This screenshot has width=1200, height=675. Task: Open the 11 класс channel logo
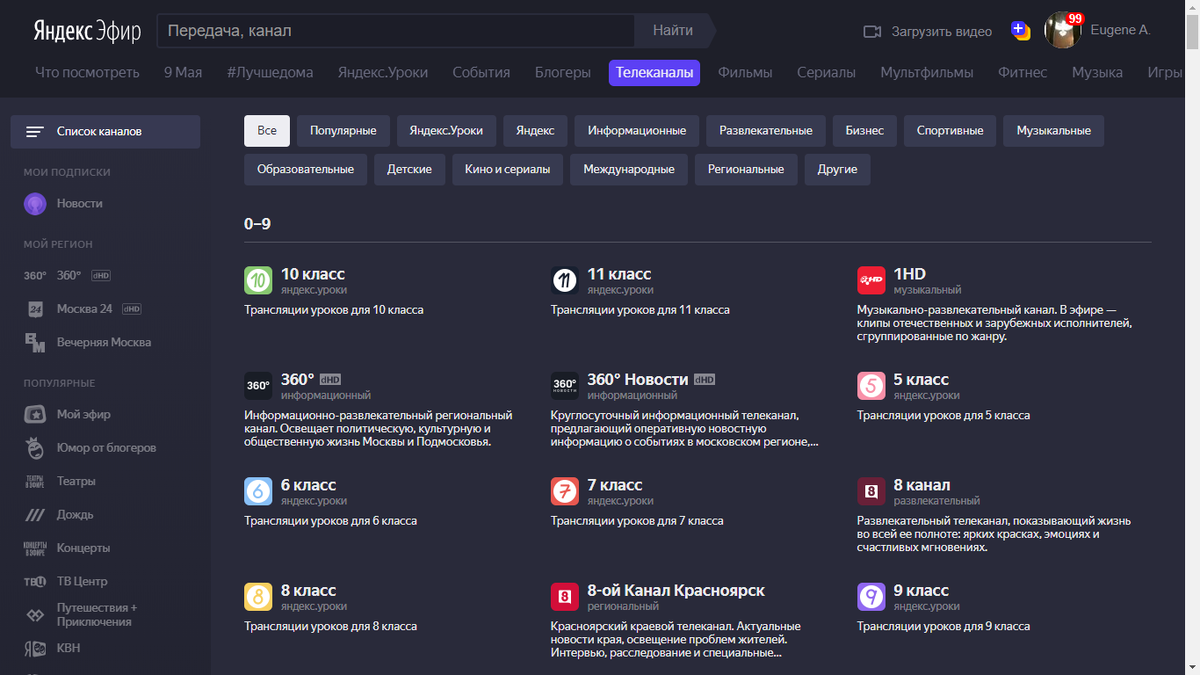pos(565,280)
